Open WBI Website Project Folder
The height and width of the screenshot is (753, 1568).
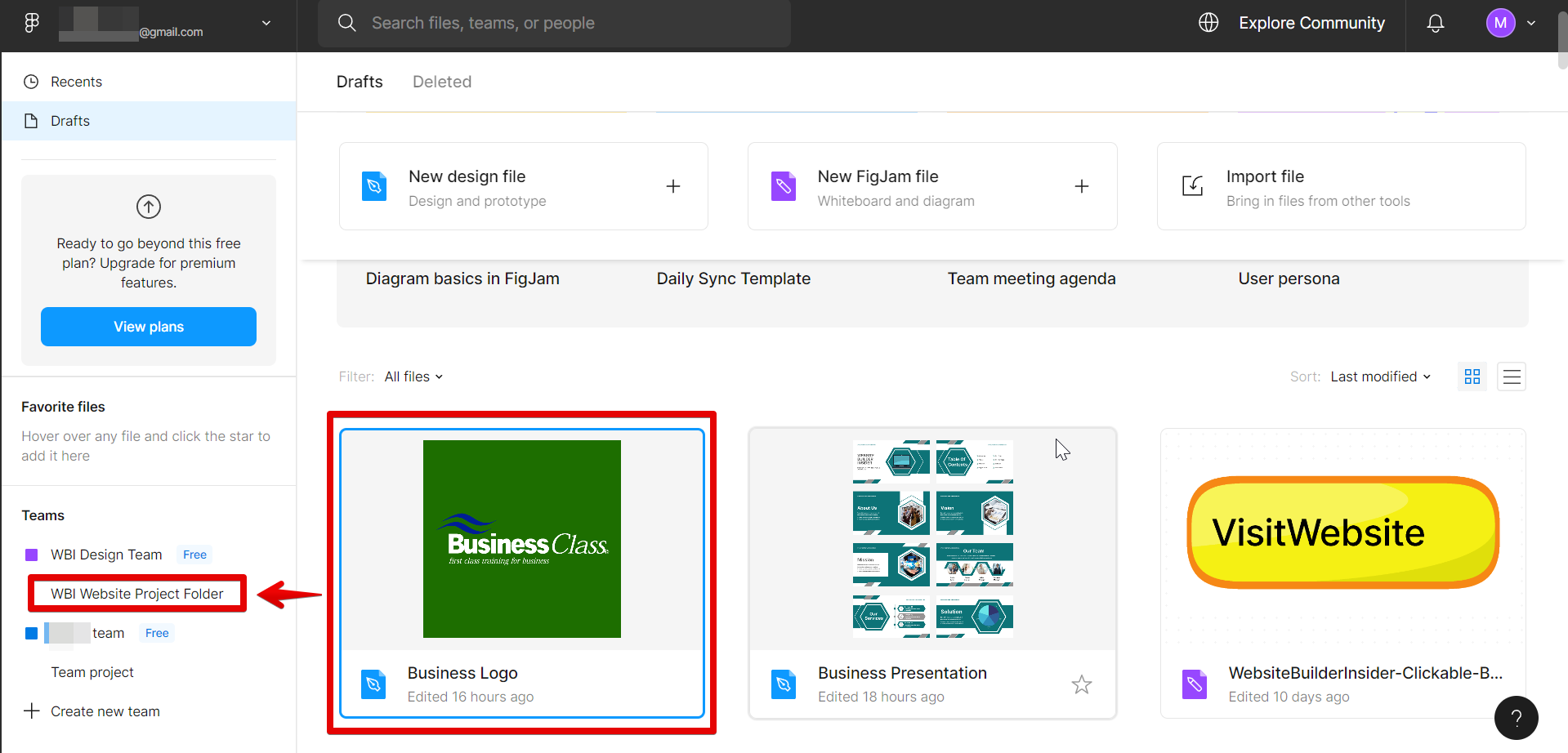(x=137, y=594)
